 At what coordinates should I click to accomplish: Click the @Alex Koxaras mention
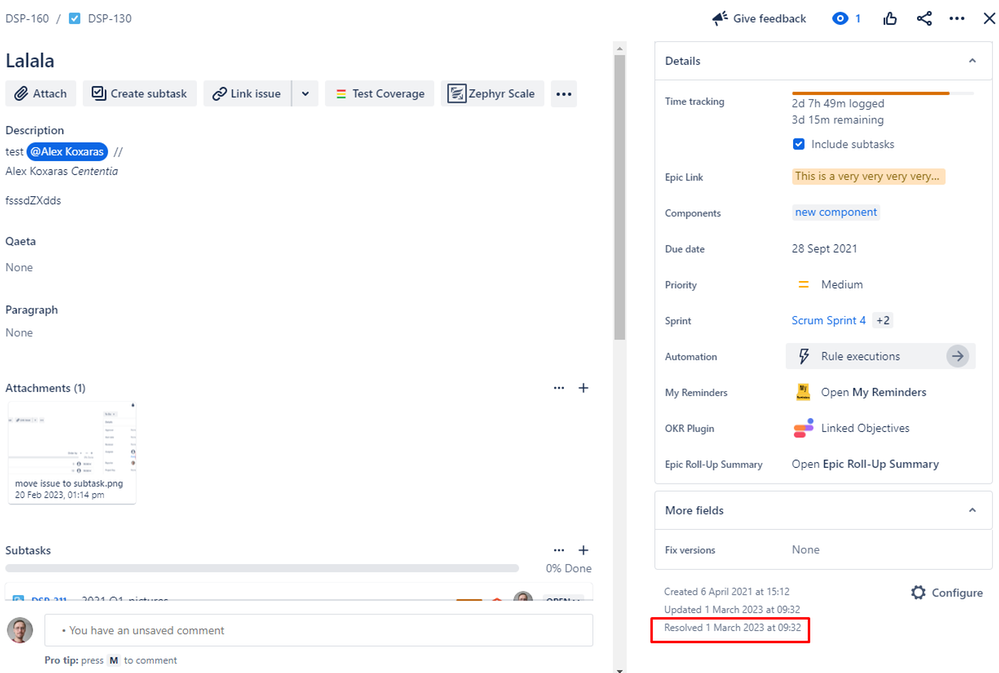click(67, 152)
